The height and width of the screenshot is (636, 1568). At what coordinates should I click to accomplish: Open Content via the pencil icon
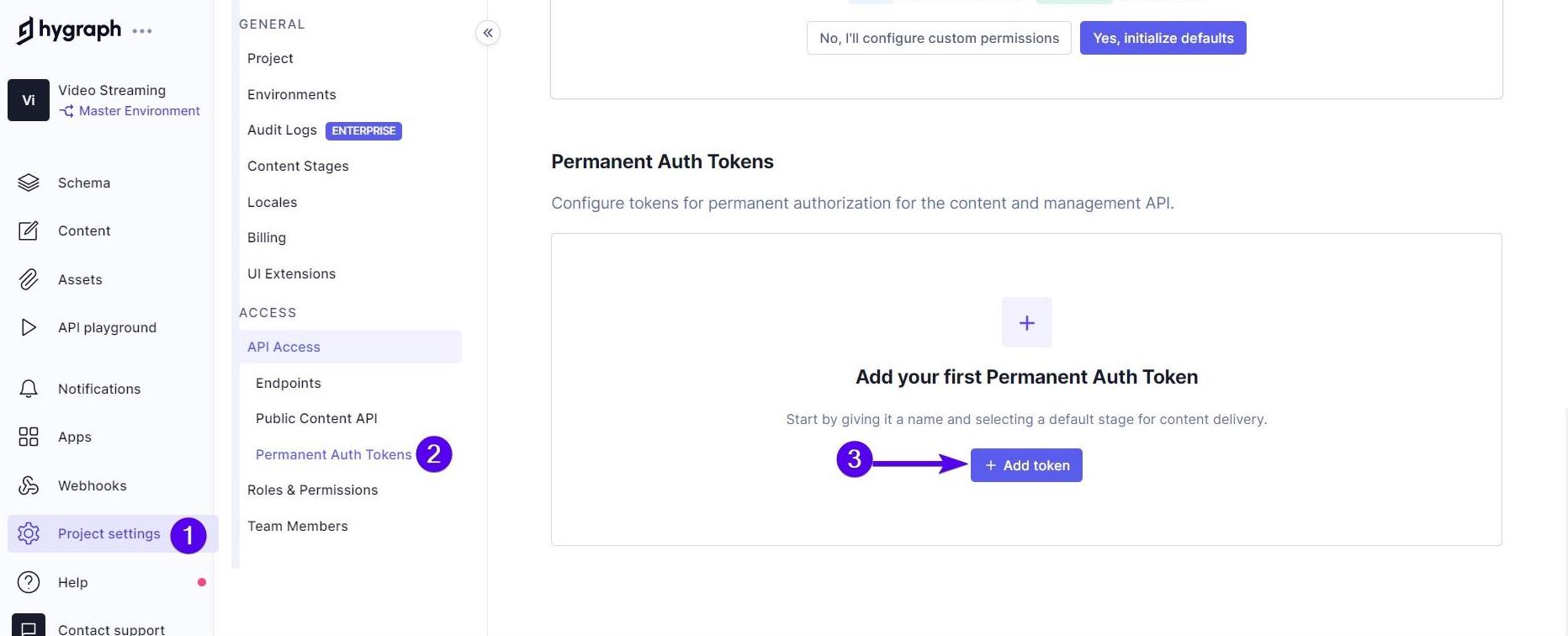29,231
